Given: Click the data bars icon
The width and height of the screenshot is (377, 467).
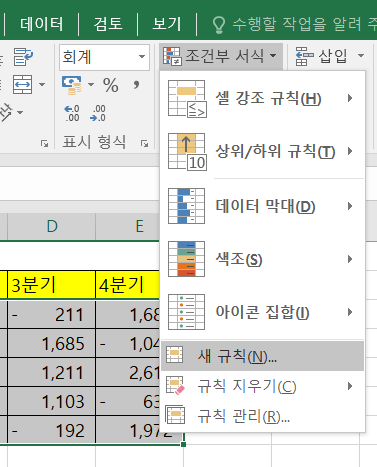Looking at the screenshot, I should pyautogui.click(x=186, y=206).
